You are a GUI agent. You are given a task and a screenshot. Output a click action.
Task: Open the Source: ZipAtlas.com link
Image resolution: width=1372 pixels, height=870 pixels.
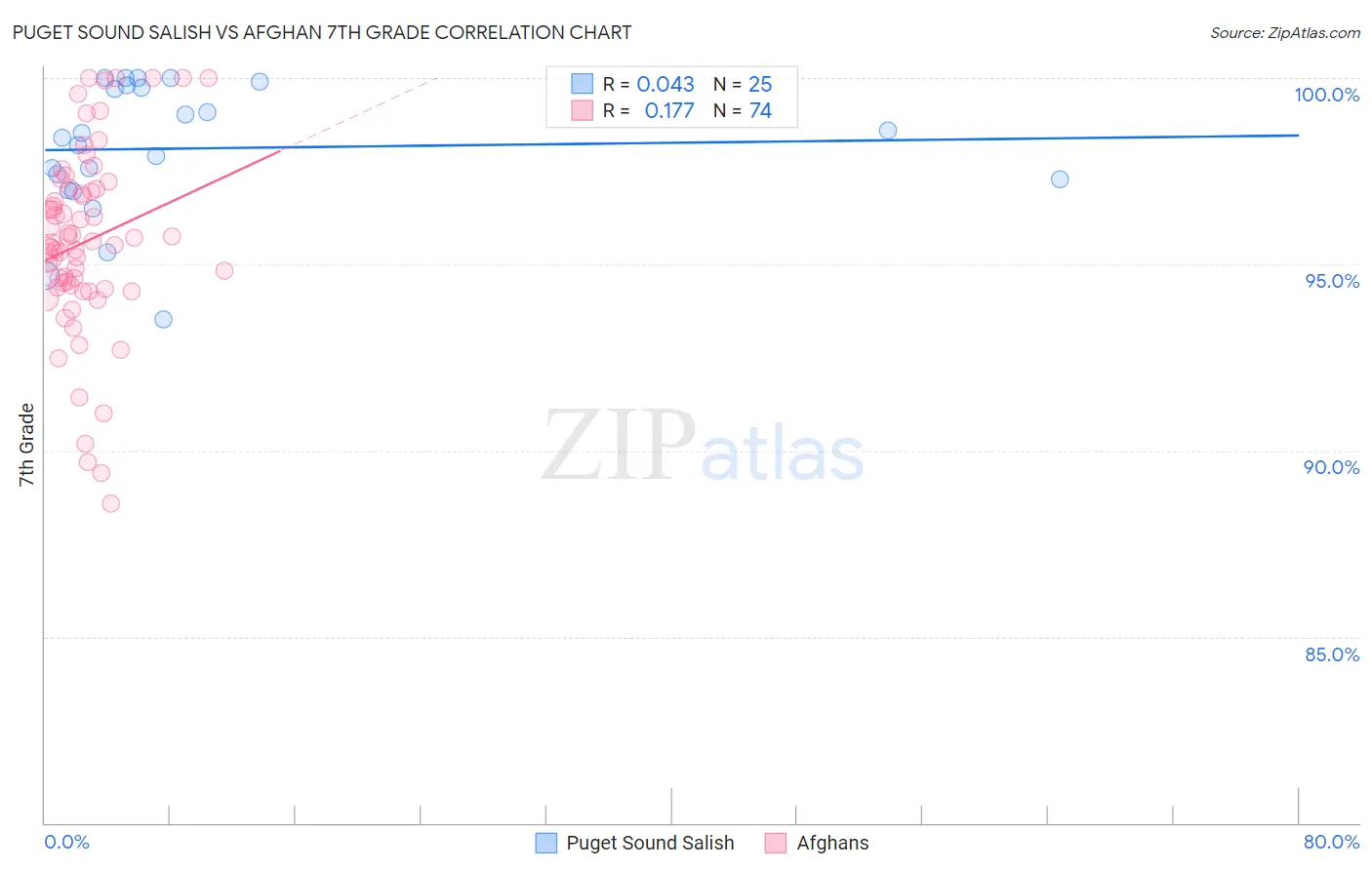1285,32
